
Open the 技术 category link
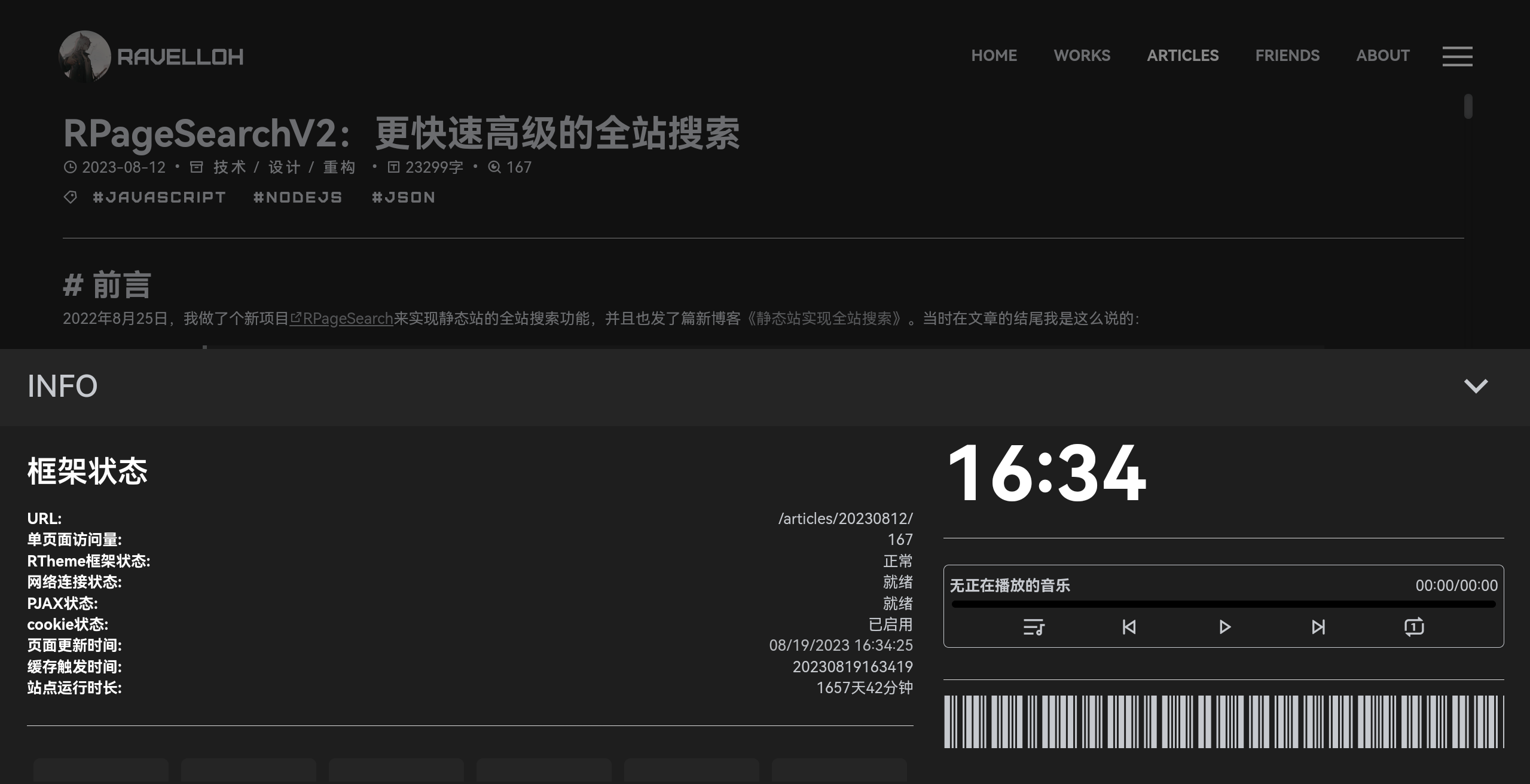click(230, 167)
